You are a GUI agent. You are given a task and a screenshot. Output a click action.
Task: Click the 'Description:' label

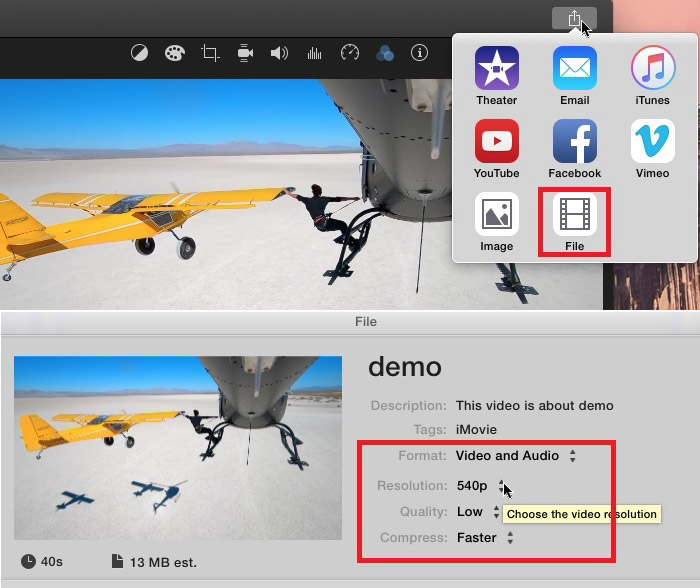pyautogui.click(x=408, y=405)
